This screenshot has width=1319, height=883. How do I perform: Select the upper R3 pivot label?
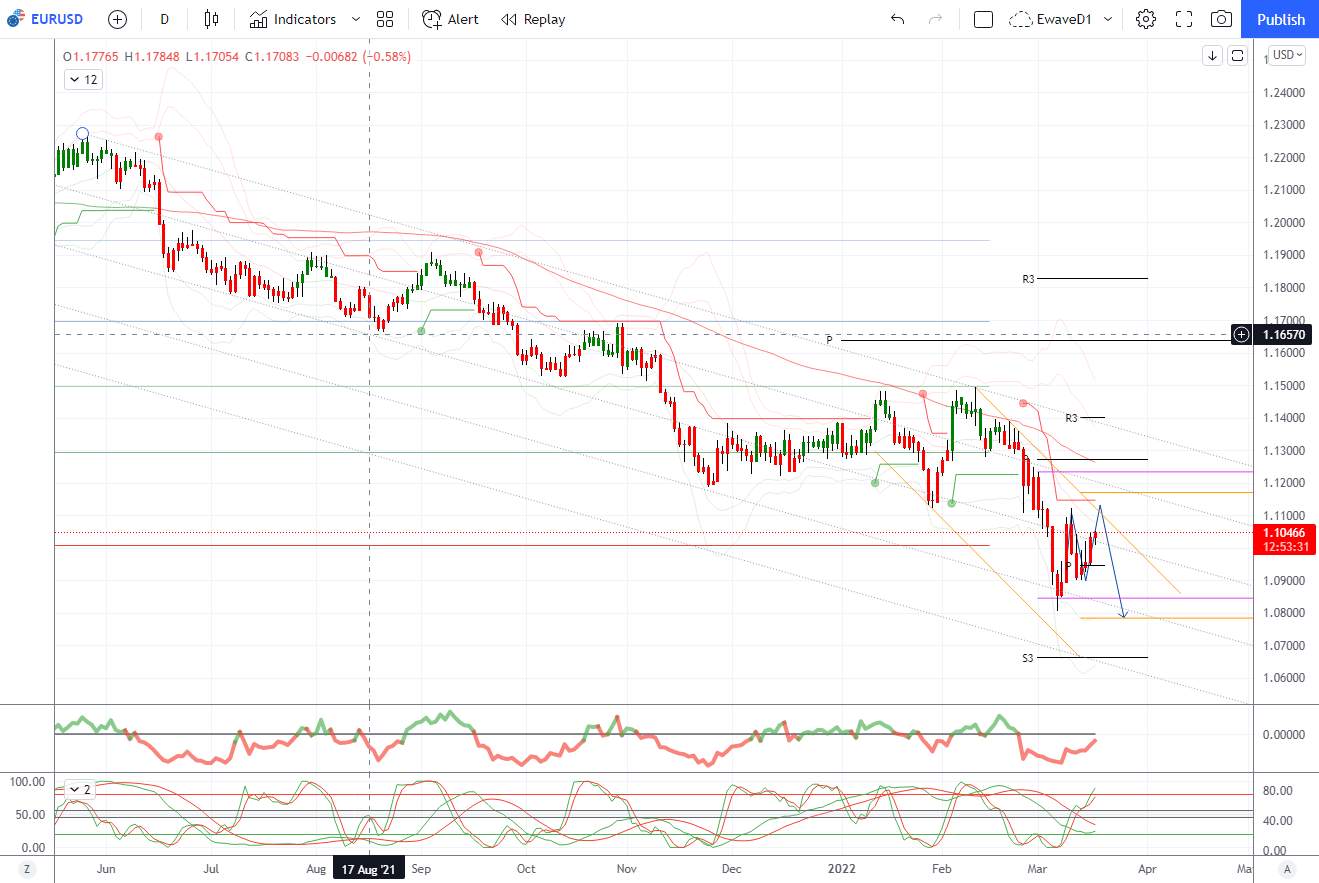coord(1028,279)
